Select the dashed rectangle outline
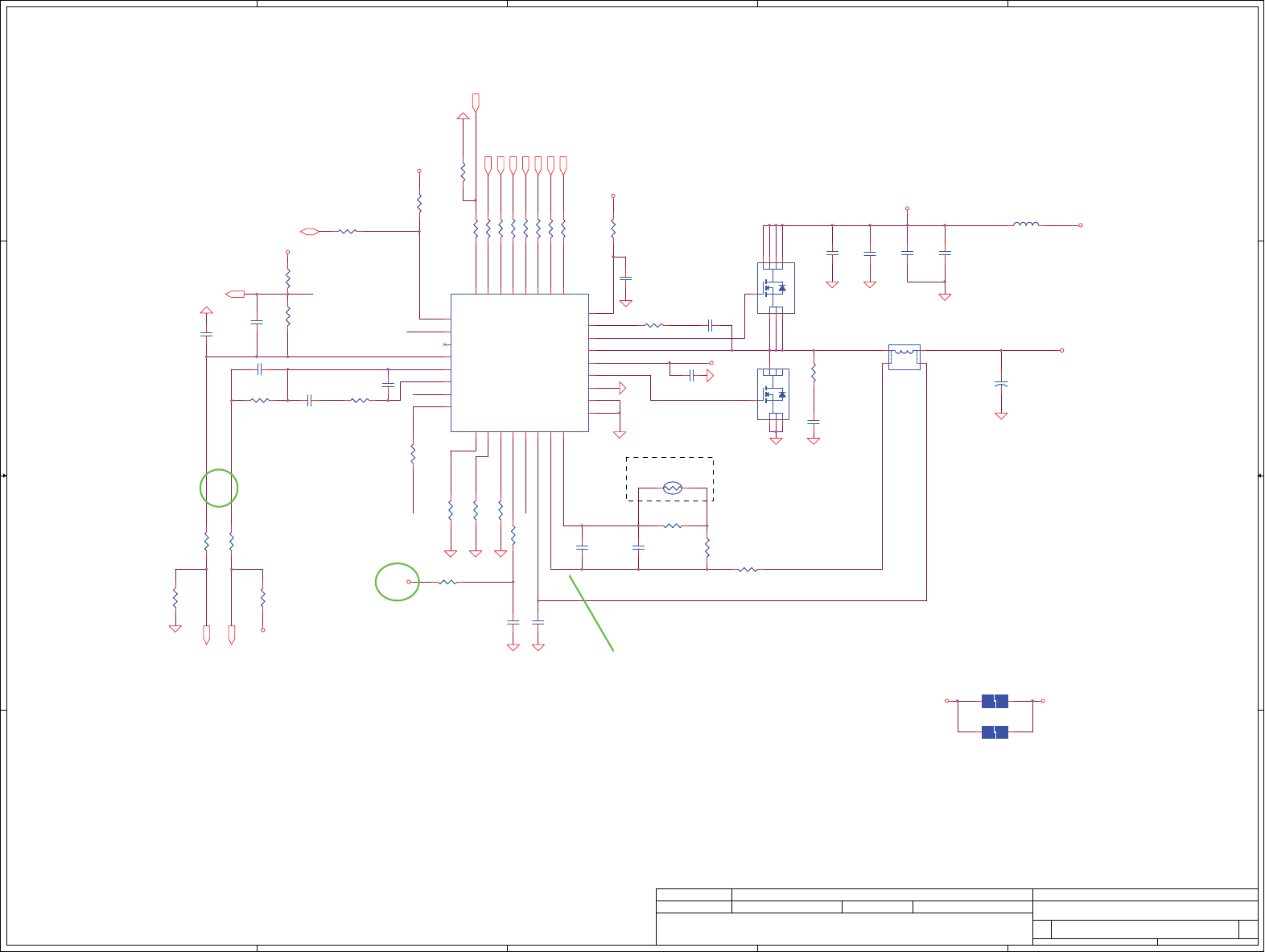The image size is (1265, 952). pos(670,479)
